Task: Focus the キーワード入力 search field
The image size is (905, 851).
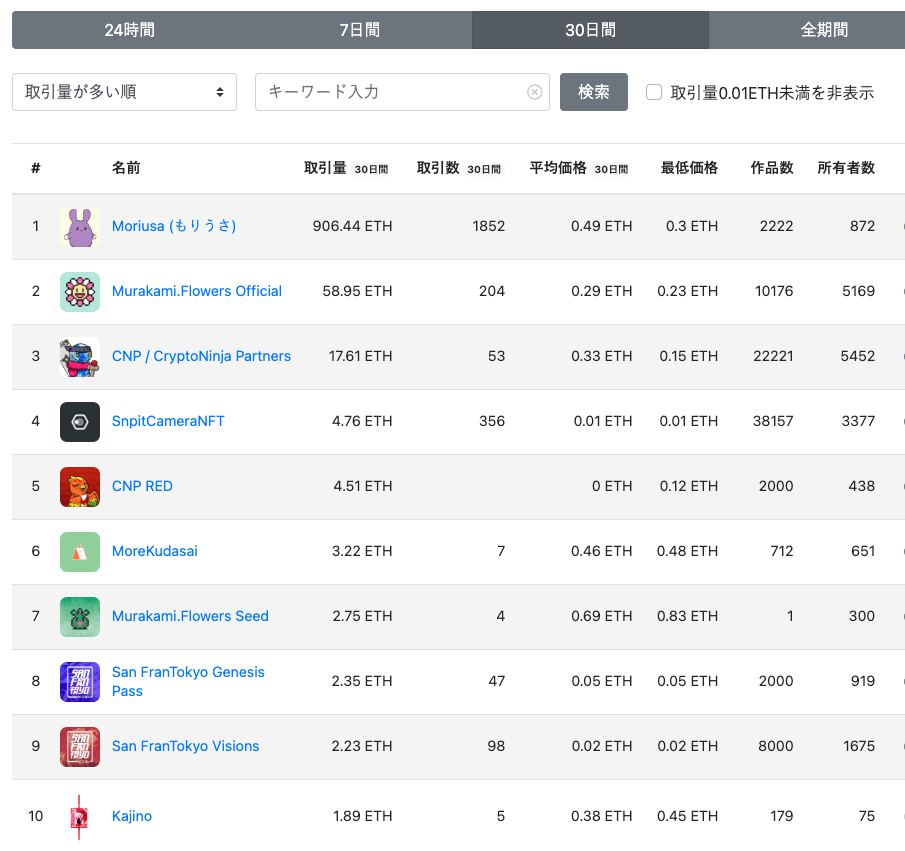Action: click(402, 92)
